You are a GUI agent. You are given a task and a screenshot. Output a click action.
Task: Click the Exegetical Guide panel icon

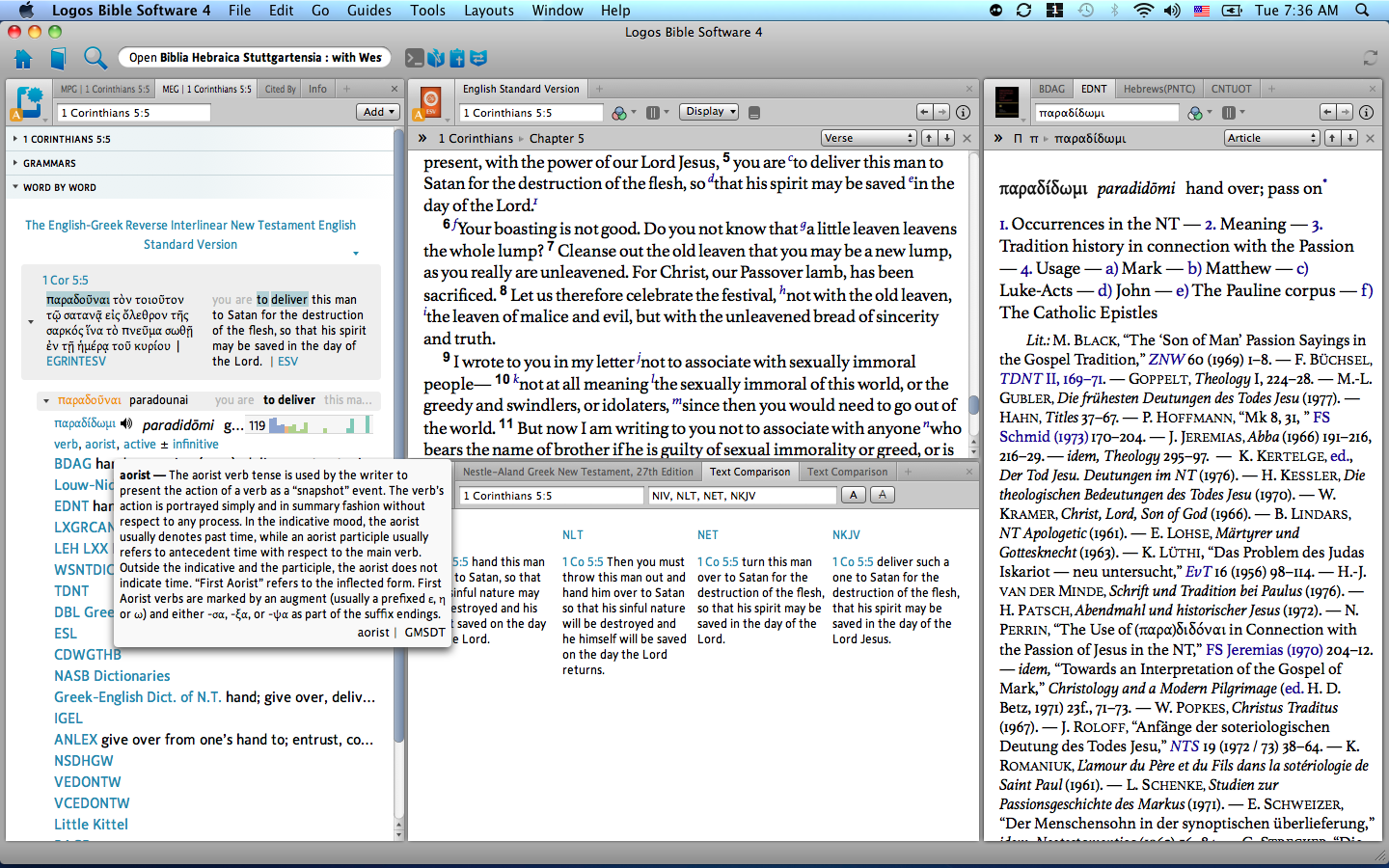[30, 101]
